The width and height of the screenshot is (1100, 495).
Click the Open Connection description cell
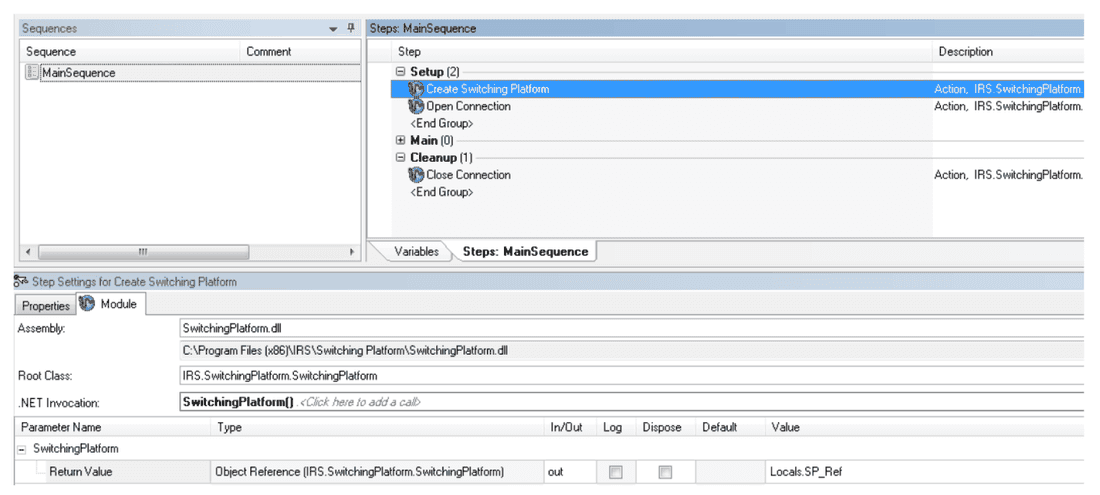coord(1009,107)
